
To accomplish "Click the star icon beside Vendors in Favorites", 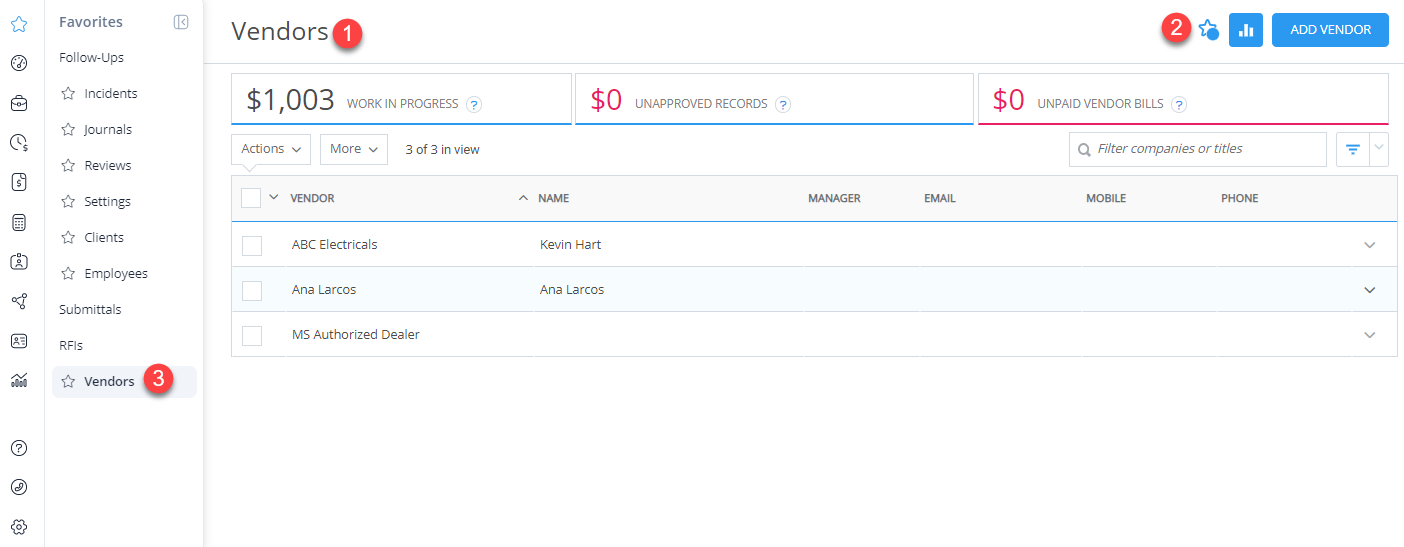I will click(68, 382).
